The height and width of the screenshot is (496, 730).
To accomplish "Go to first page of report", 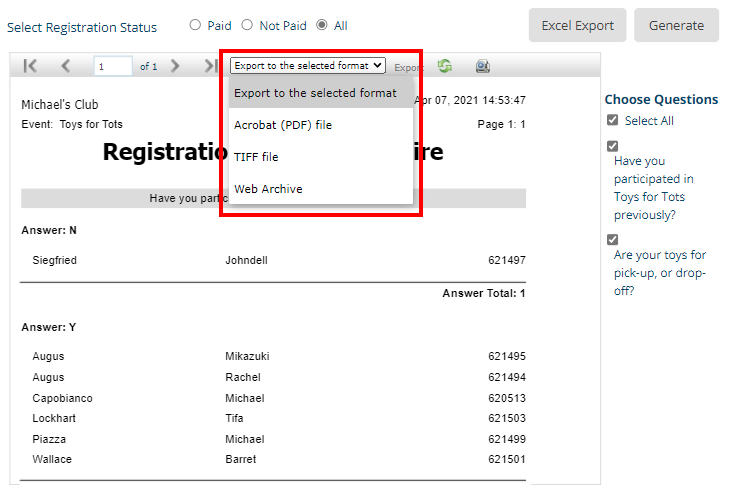I will [x=30, y=66].
